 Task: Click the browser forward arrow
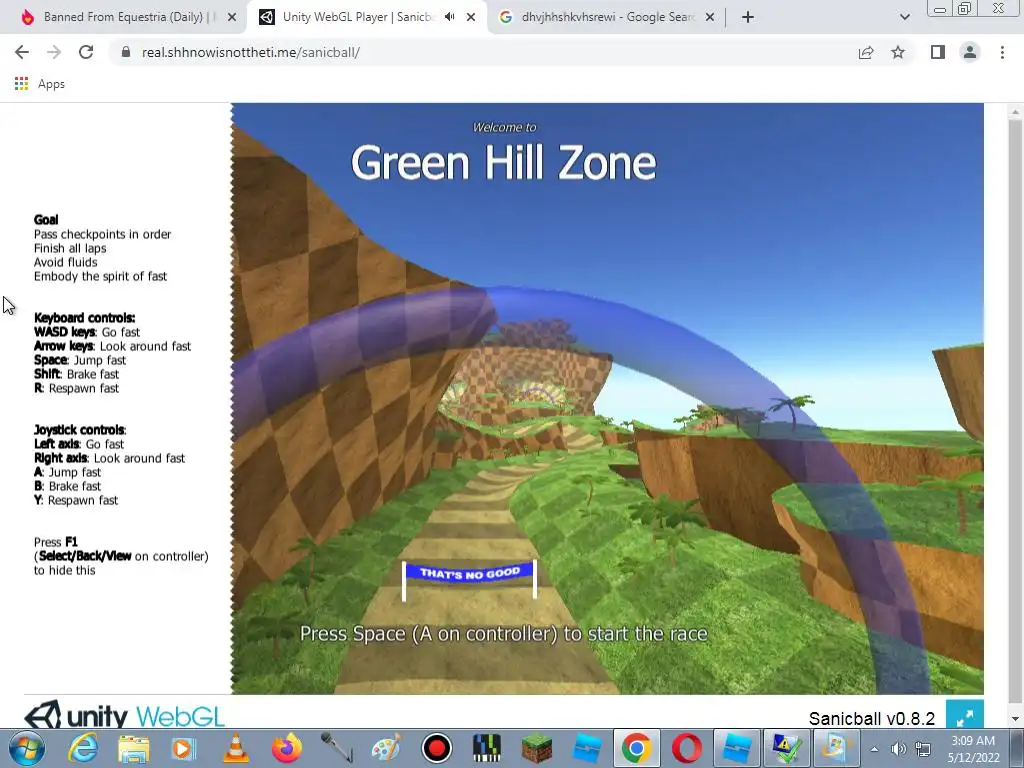click(54, 52)
